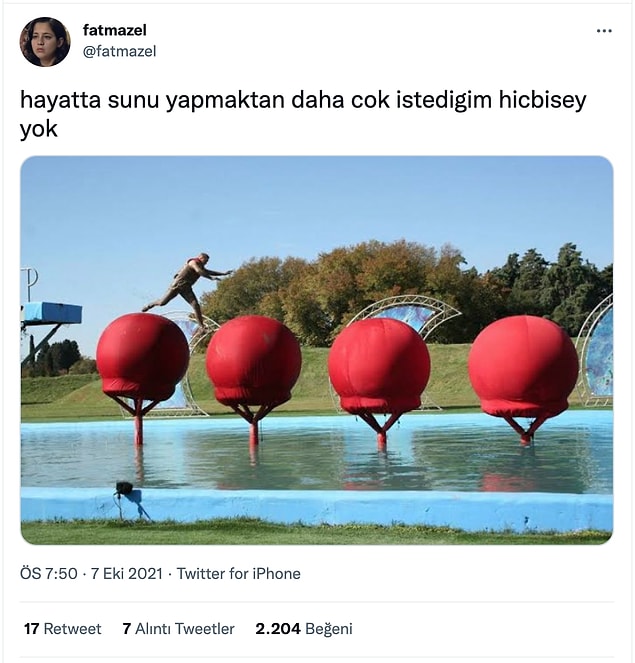Open the Twitter for iPhone source link
The width and height of the screenshot is (635, 663).
point(238,574)
